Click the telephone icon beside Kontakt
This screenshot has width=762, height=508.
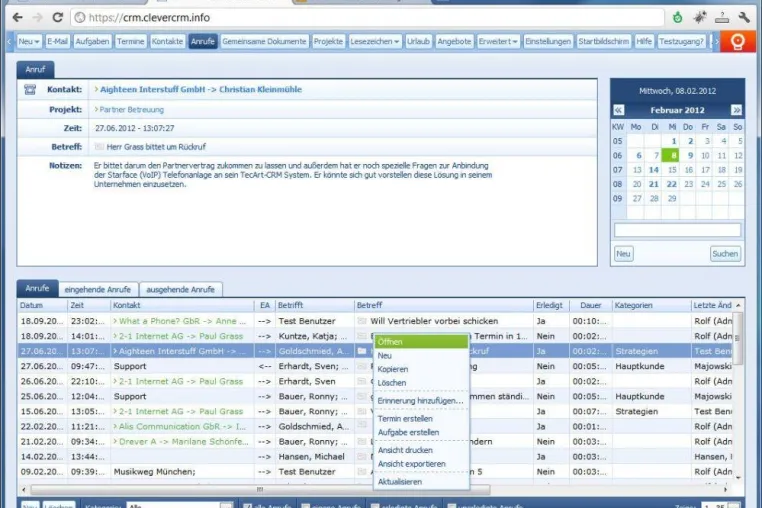pyautogui.click(x=30, y=89)
